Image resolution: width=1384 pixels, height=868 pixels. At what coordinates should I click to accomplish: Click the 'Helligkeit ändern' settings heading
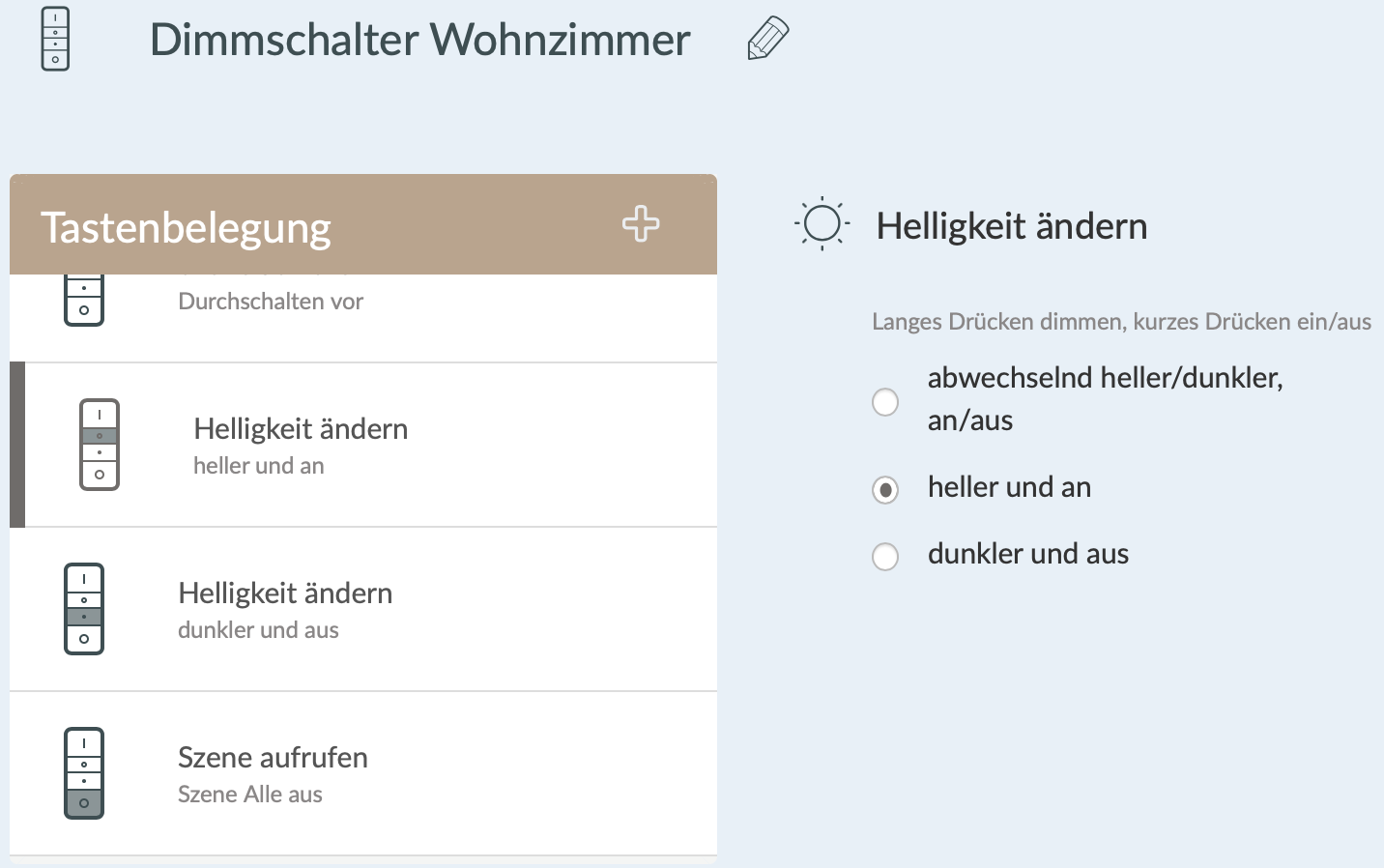pyautogui.click(x=1011, y=226)
